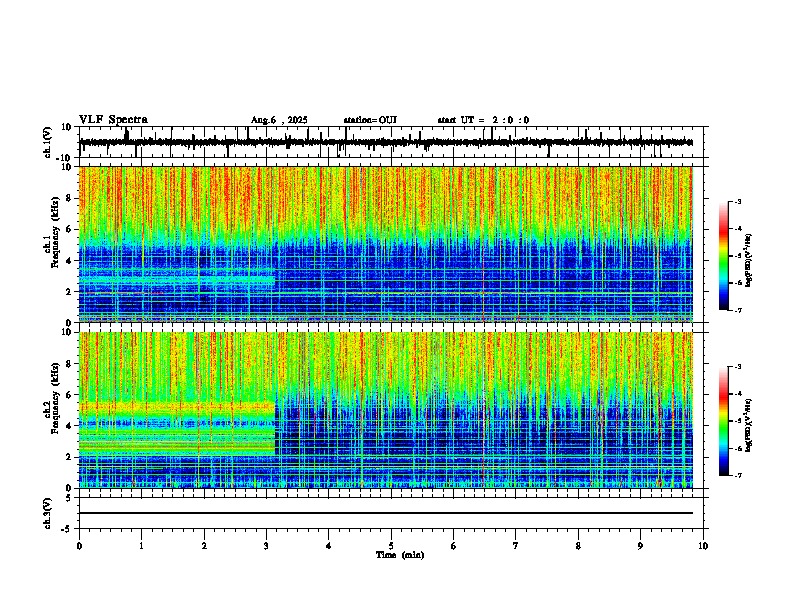This screenshot has height=612, width=792.
Task: Click the time axis tick label "3"
Action: (x=266, y=546)
